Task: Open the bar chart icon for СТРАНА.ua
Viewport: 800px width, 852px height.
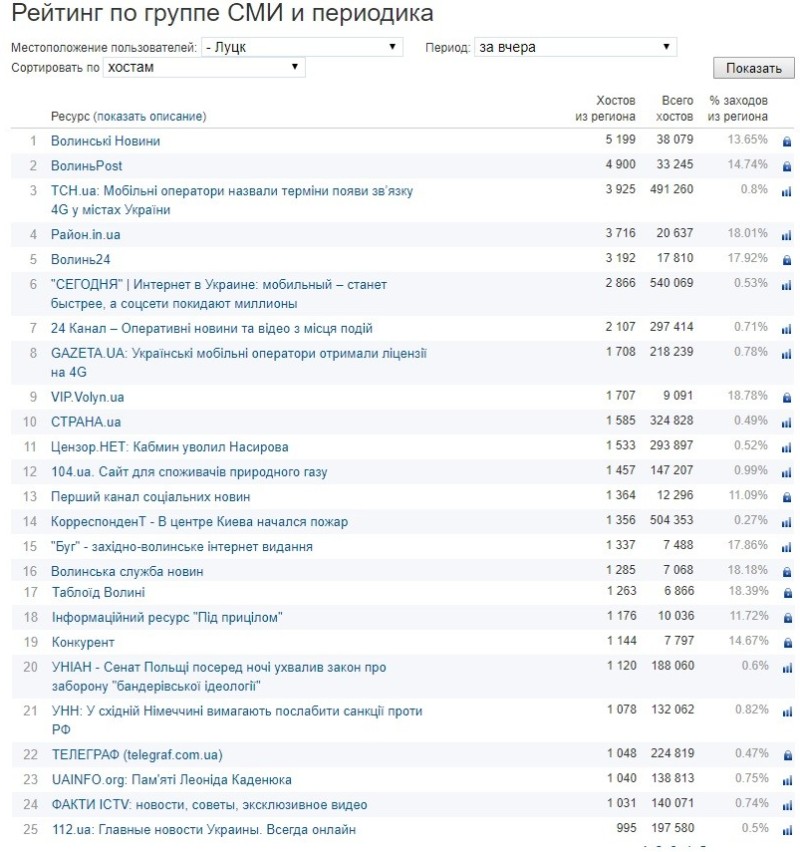Action: pyautogui.click(x=786, y=422)
